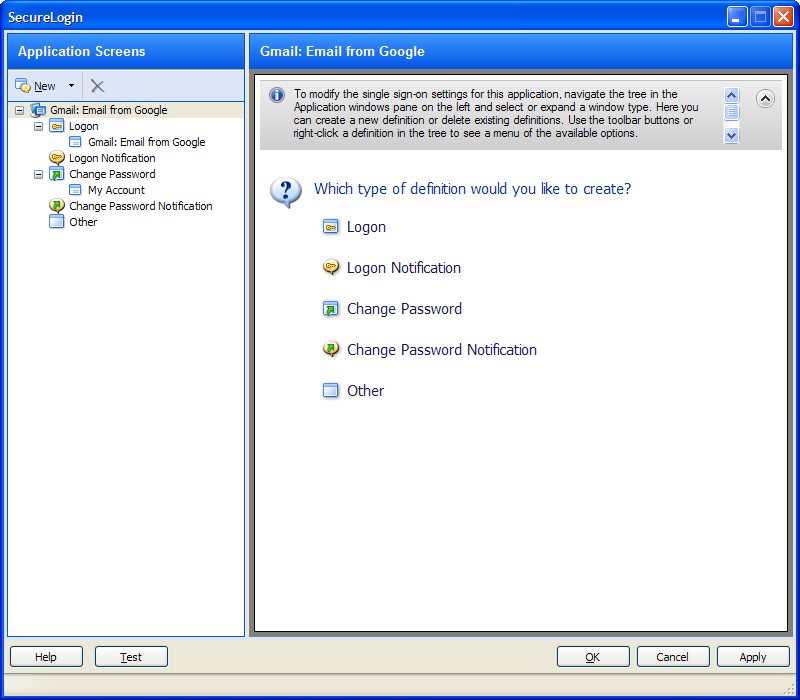
Task: Click the Delete X toolbar icon
Action: point(97,86)
